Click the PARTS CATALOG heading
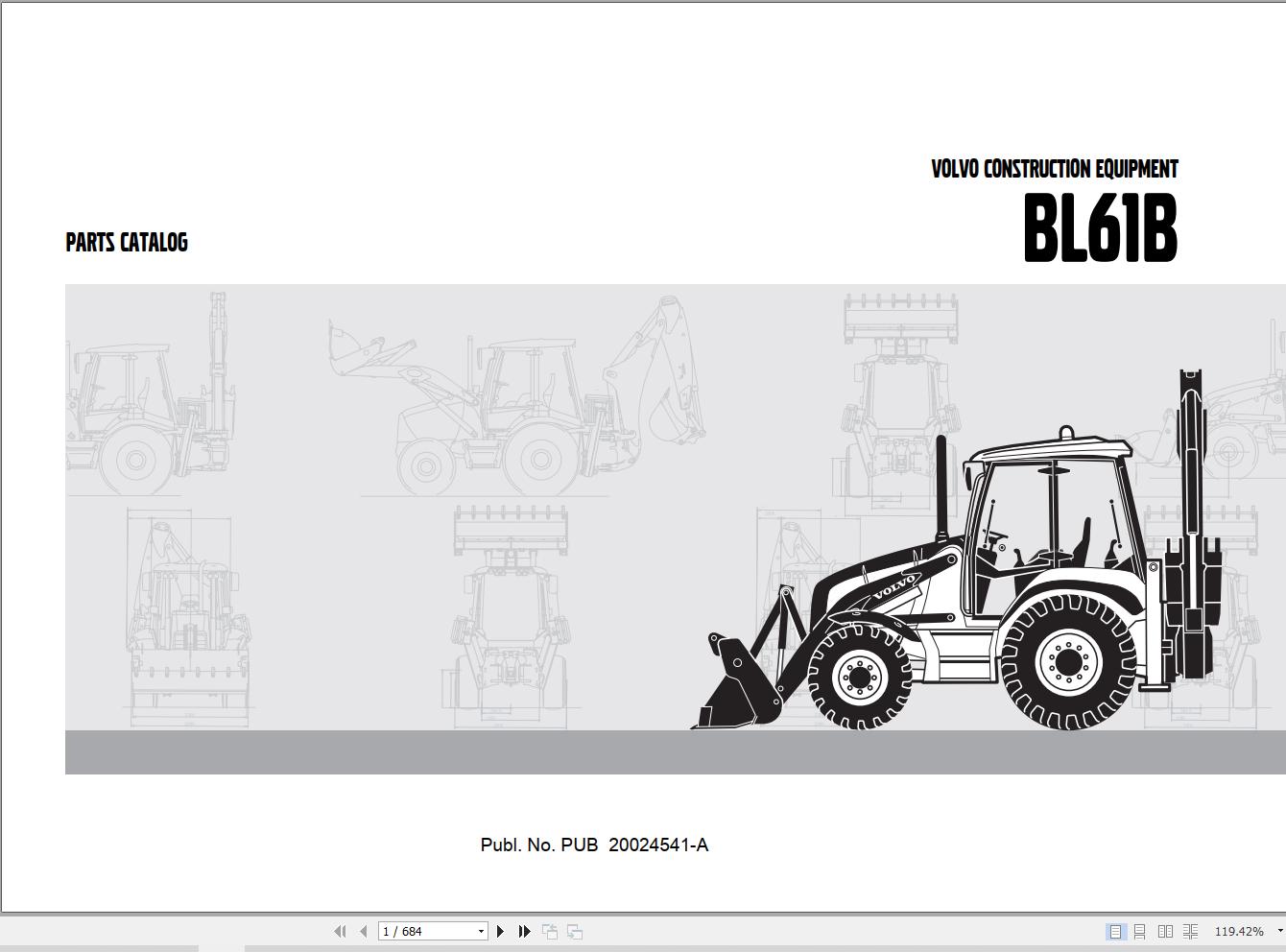Screen dimensions: 1286x952 pyautogui.click(x=126, y=243)
